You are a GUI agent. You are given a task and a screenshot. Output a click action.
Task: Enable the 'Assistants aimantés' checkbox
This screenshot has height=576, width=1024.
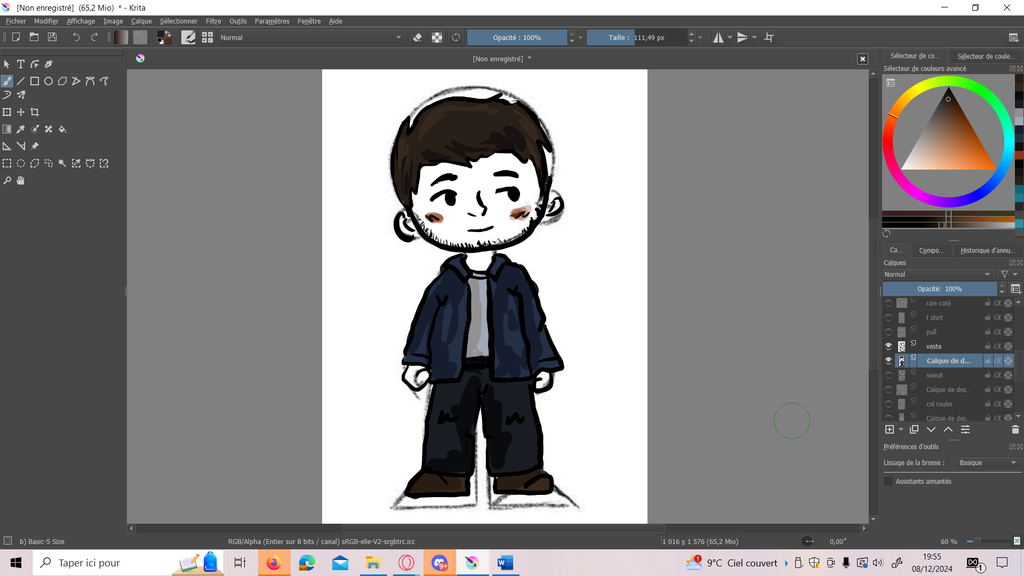point(888,481)
